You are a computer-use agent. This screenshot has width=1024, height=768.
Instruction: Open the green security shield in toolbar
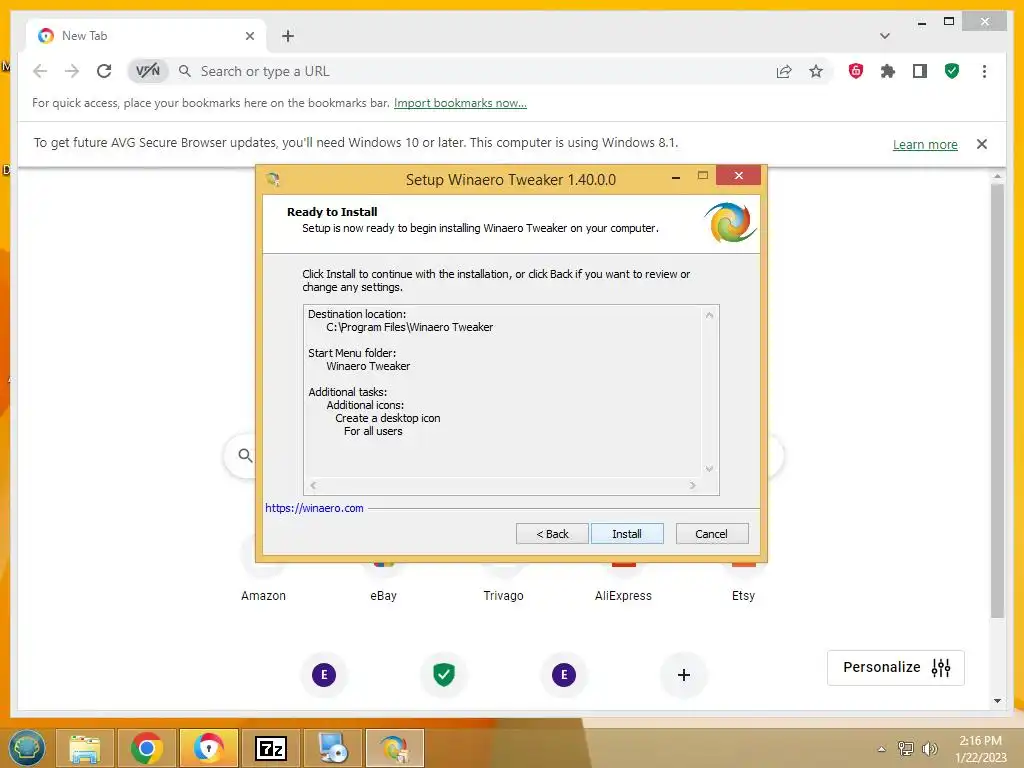(x=952, y=71)
